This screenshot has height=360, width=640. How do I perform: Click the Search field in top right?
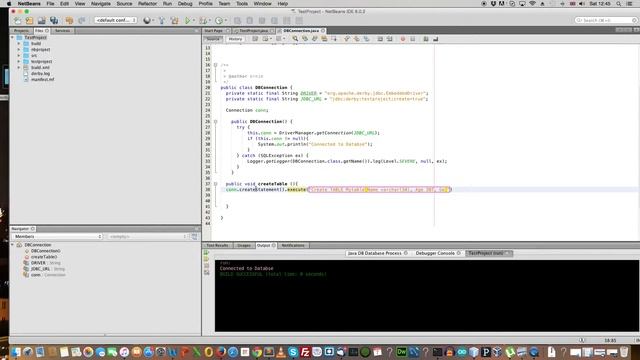click(606, 20)
